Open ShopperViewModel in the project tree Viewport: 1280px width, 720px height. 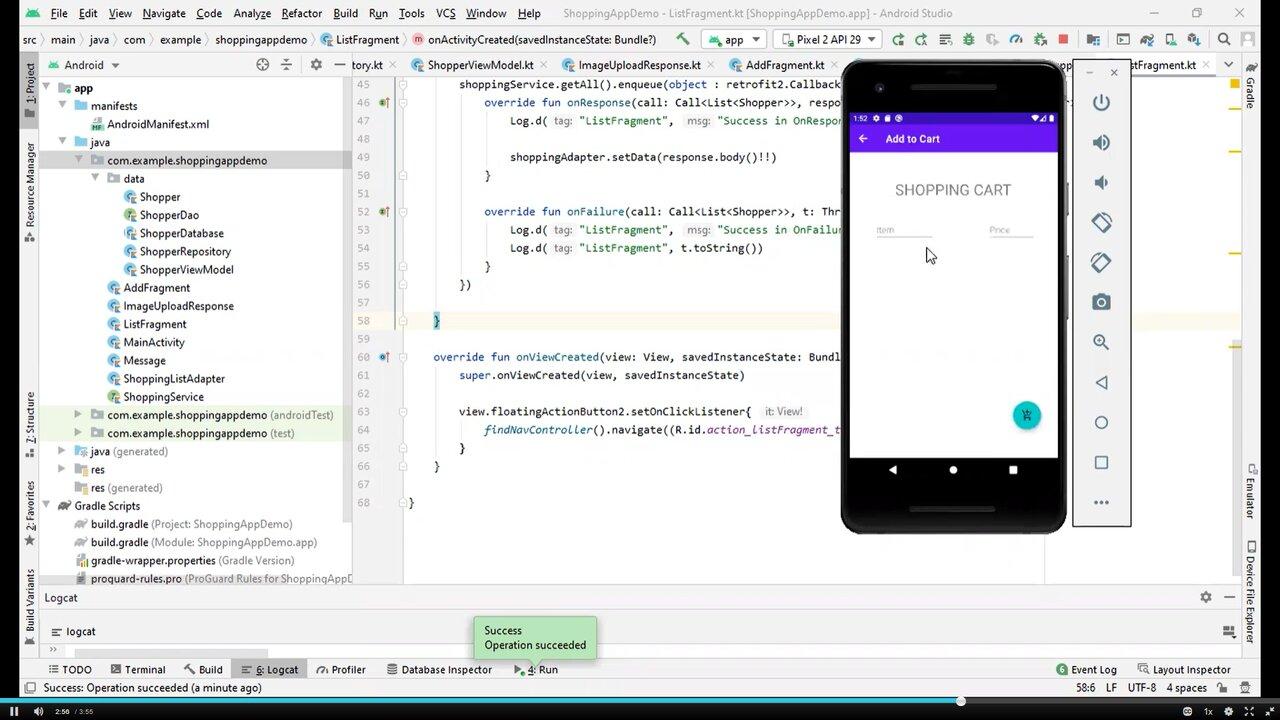coord(186,270)
